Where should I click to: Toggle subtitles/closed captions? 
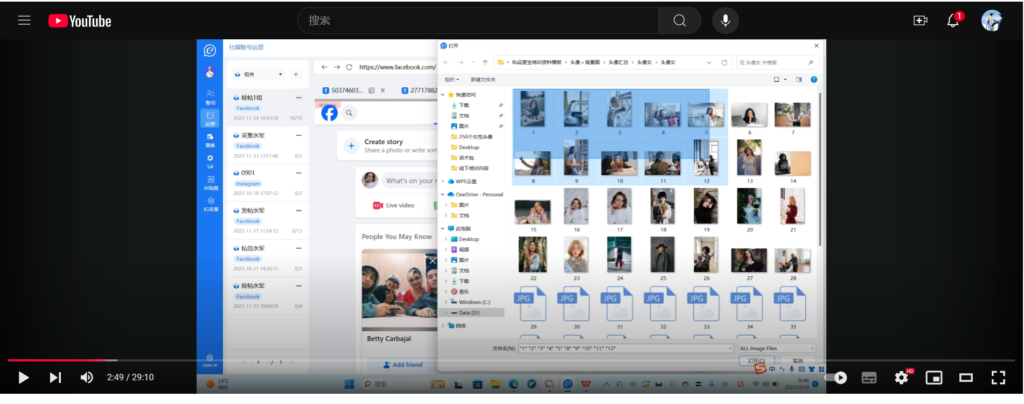(869, 377)
